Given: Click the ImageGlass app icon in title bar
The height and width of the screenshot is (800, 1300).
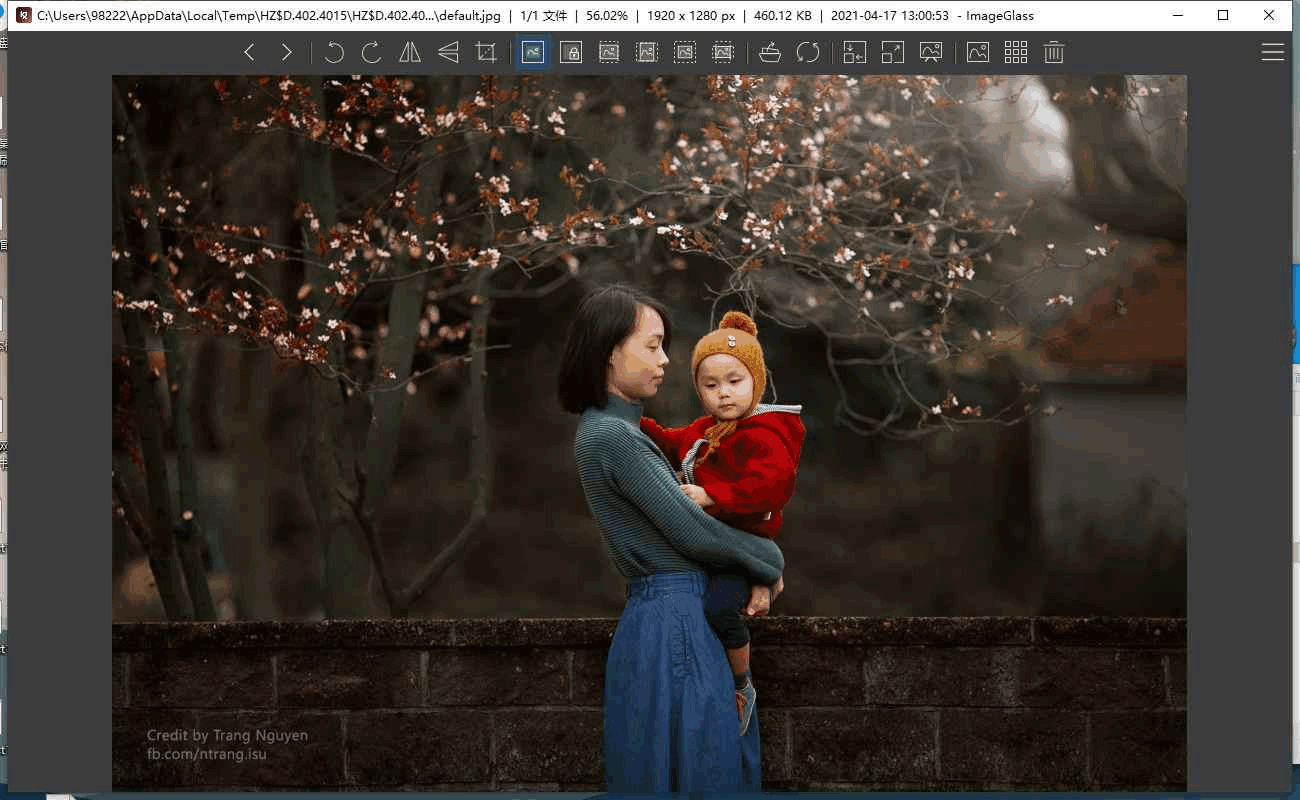Looking at the screenshot, I should tap(23, 15).
